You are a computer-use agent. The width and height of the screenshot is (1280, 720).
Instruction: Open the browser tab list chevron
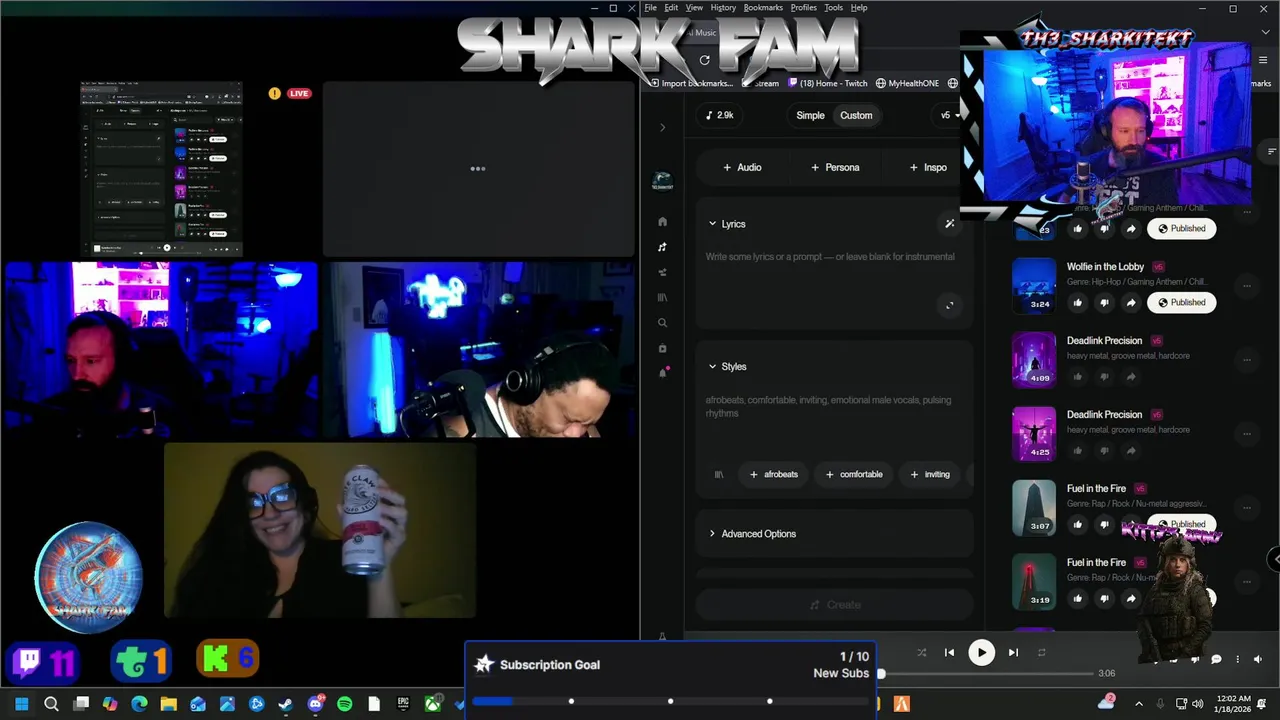point(1264,33)
